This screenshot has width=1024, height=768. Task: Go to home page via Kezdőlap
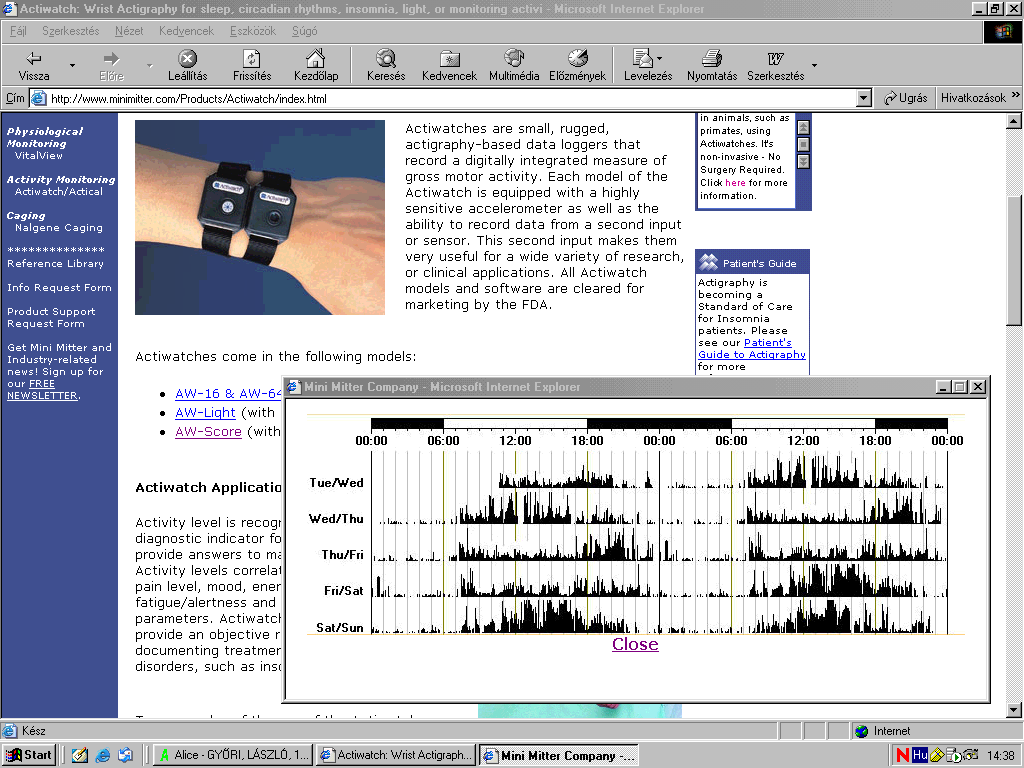316,65
